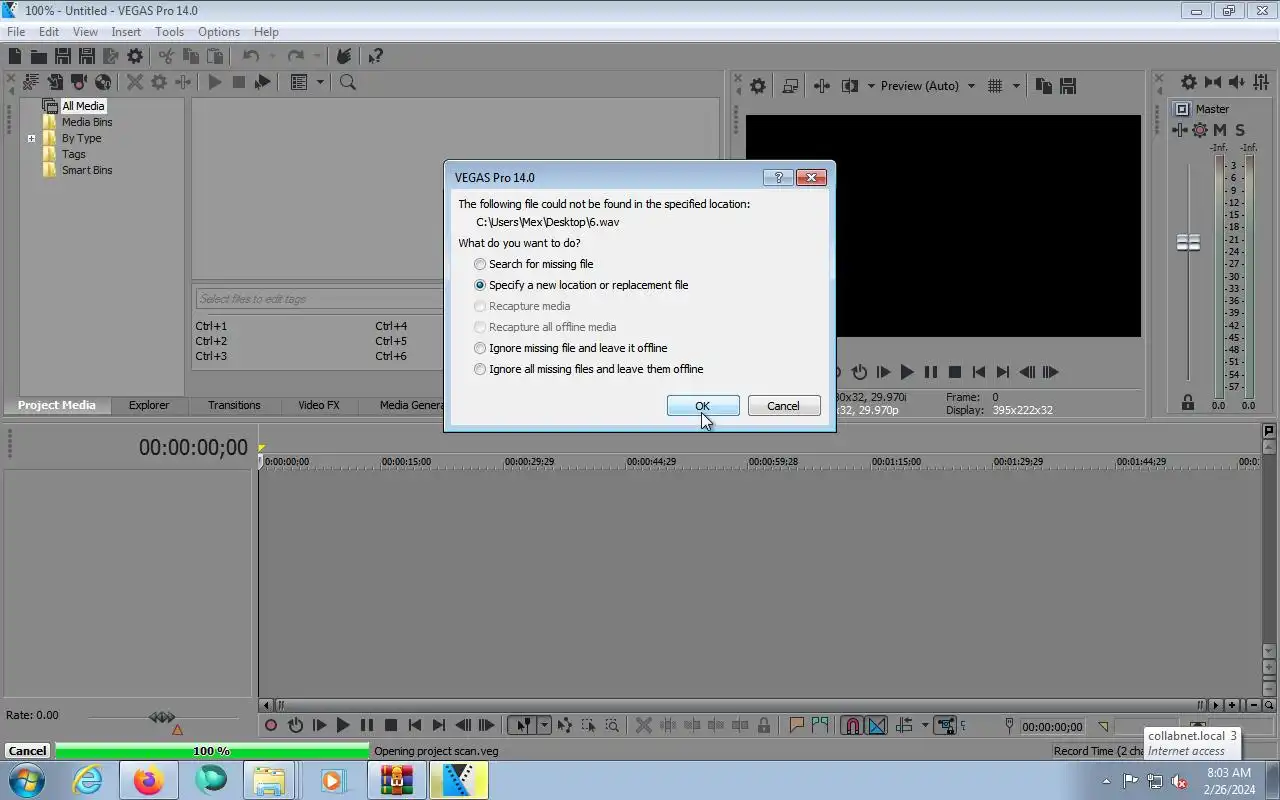Switch to the Transitions tab
The height and width of the screenshot is (800, 1280).
coord(234,405)
